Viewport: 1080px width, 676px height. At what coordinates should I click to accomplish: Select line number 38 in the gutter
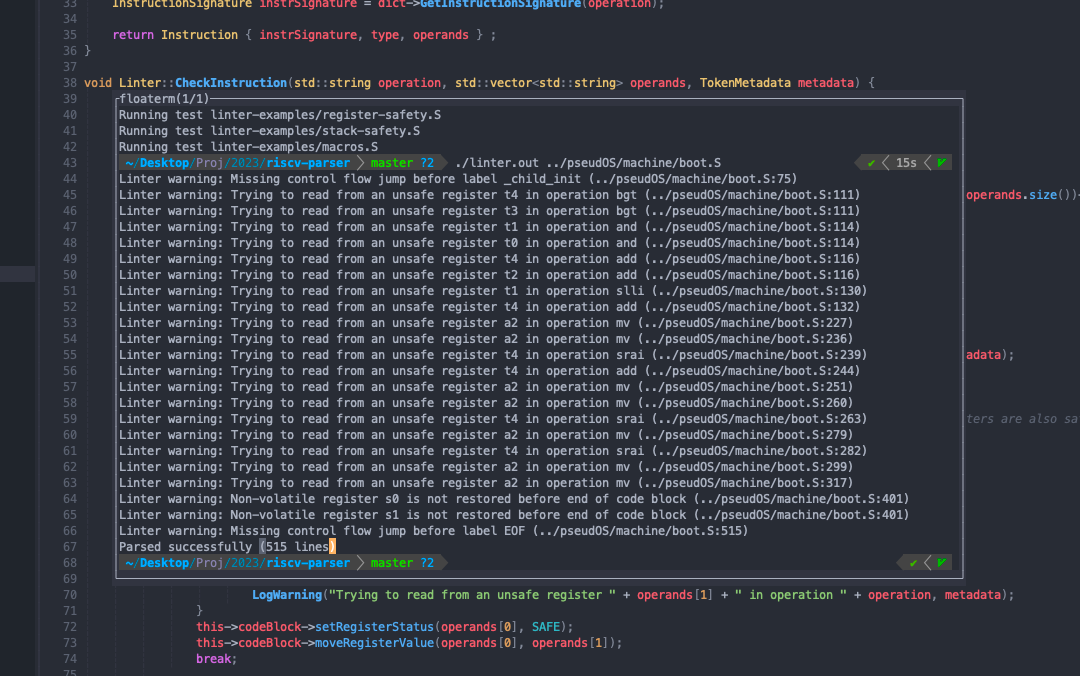point(70,82)
